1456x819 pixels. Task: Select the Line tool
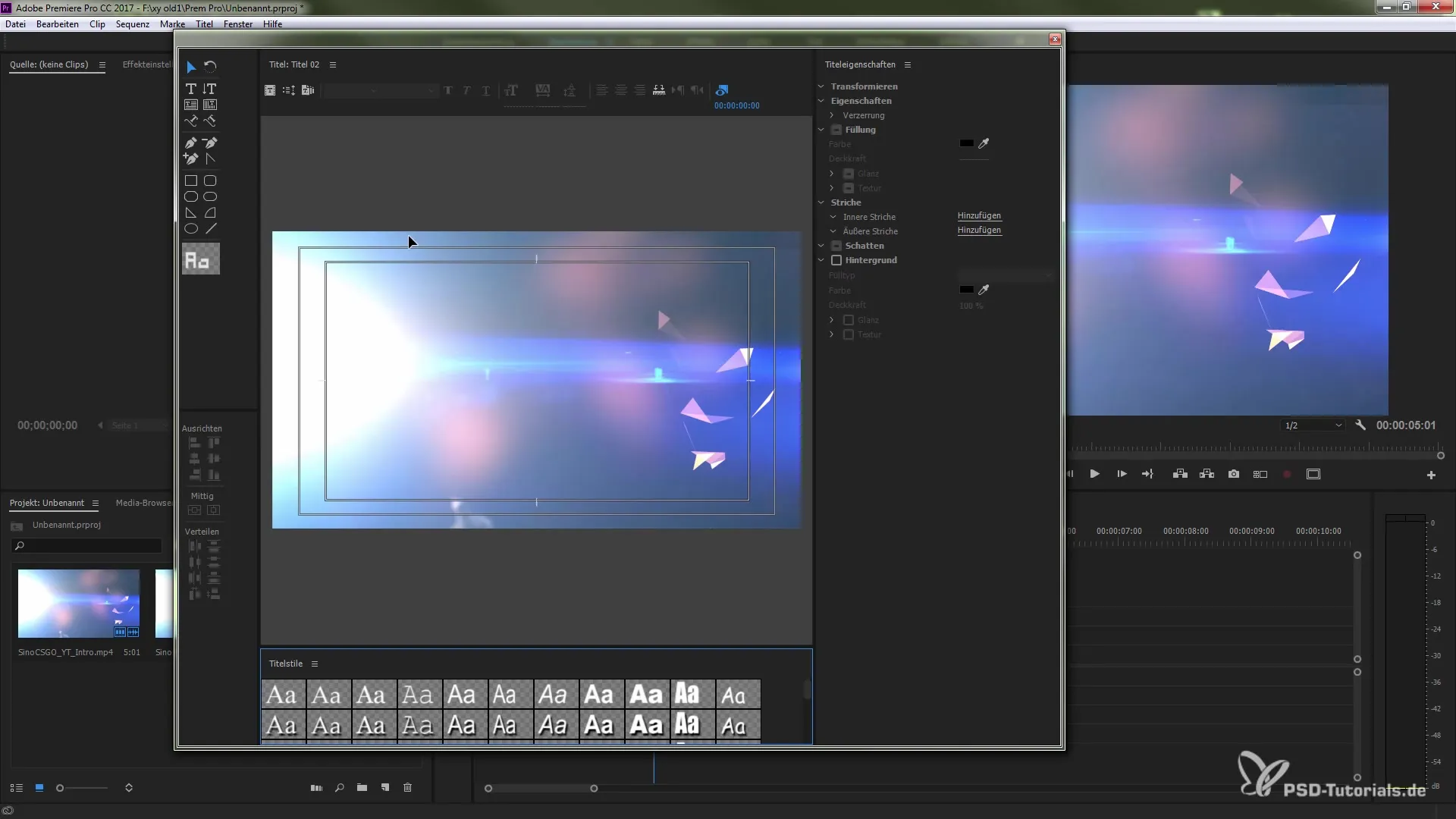click(210, 228)
